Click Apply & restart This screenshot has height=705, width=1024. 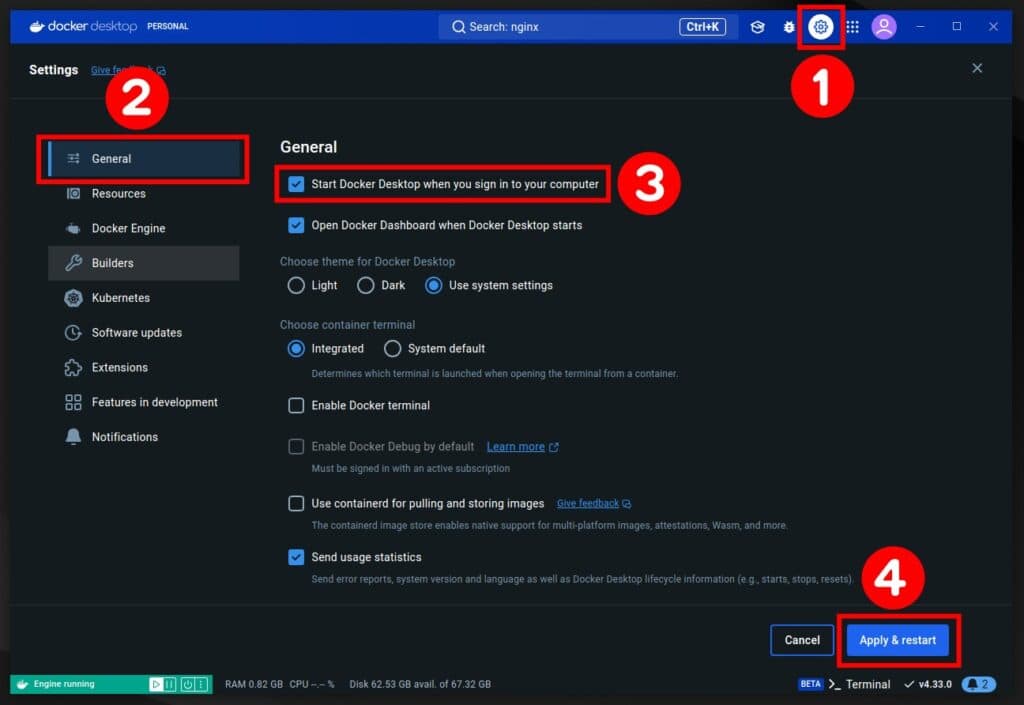point(897,640)
